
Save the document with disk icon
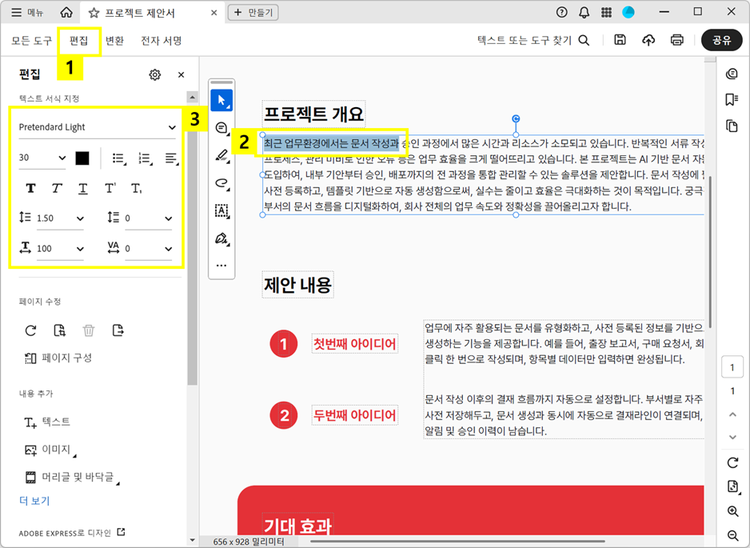pyautogui.click(x=620, y=40)
